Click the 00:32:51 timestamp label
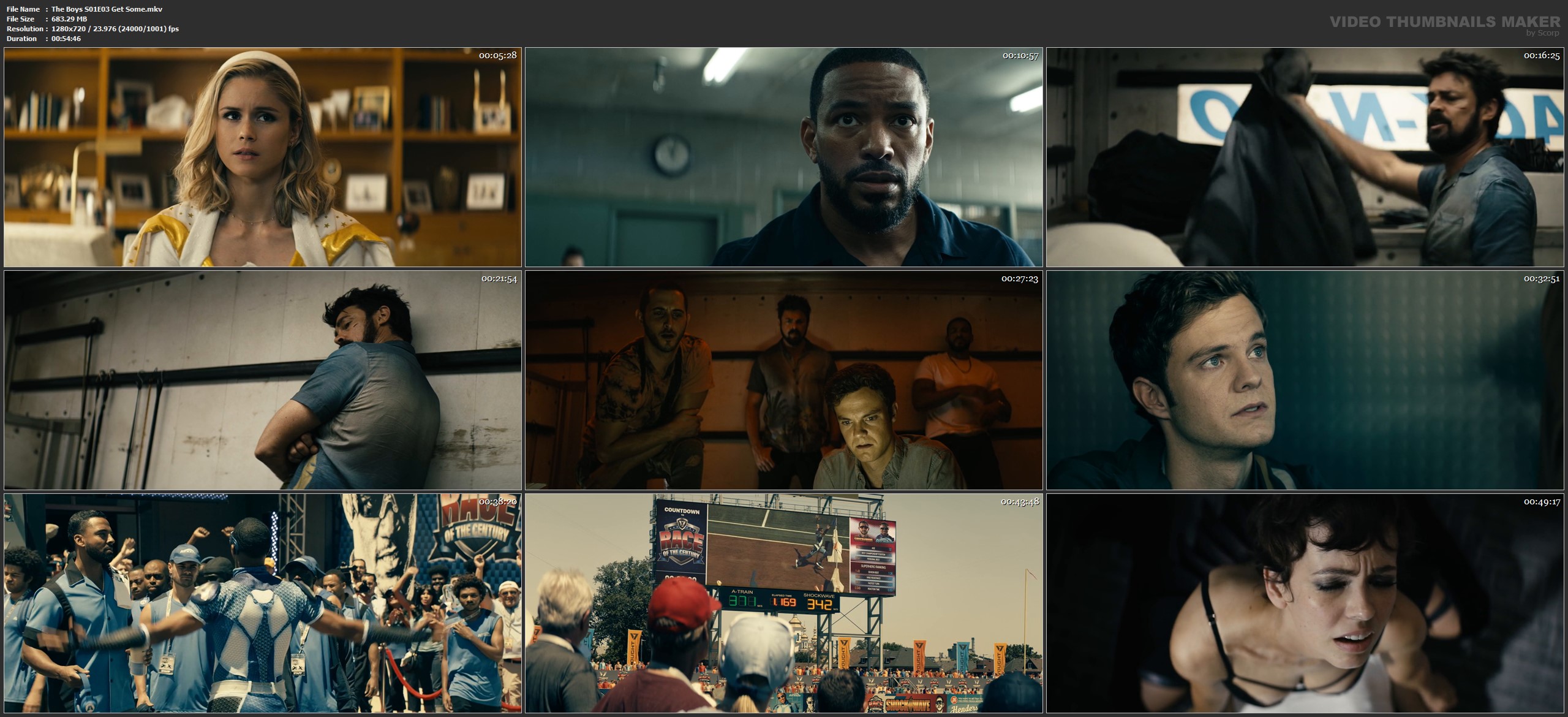1568x717 pixels. (1542, 279)
